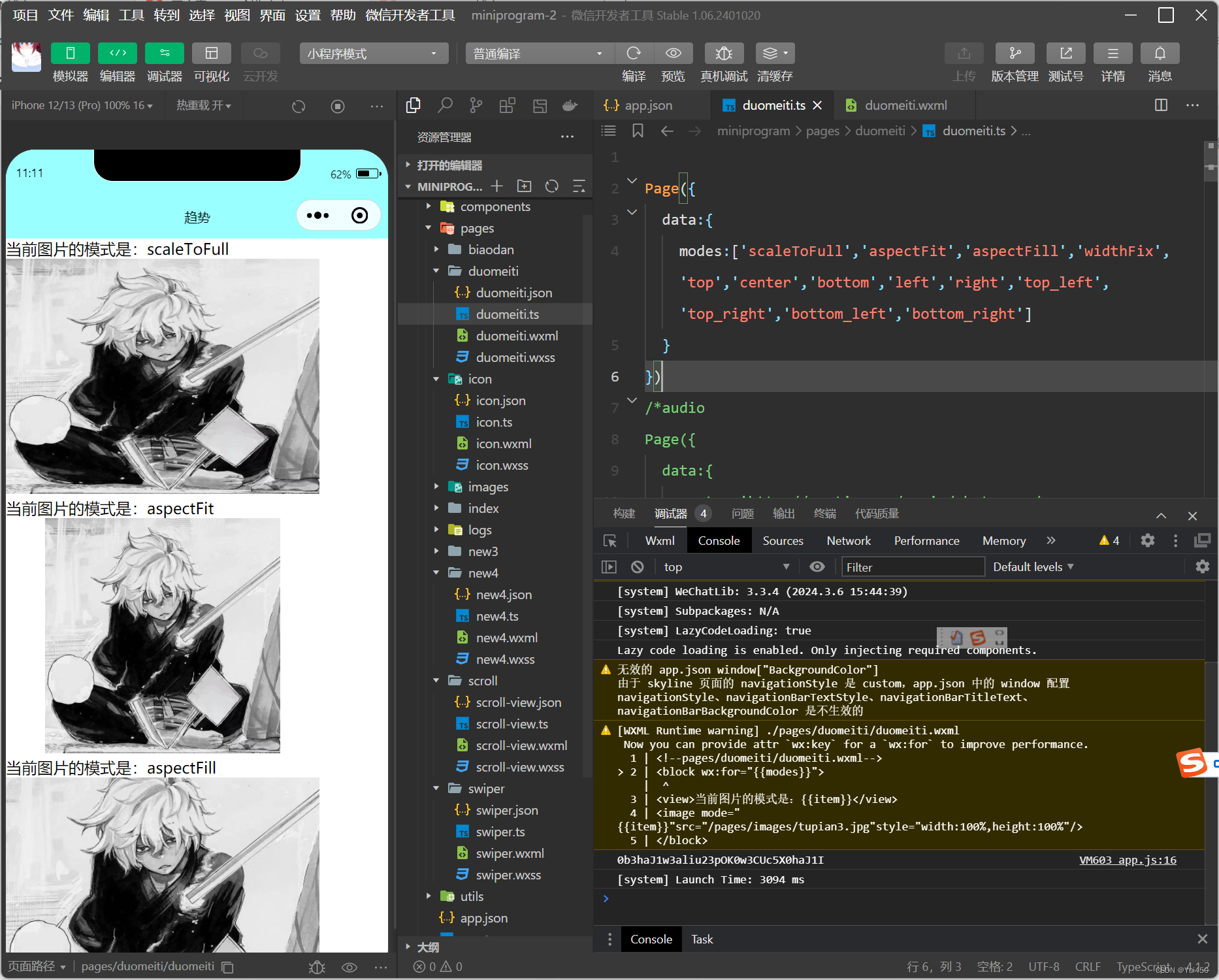1219x980 pixels.
Task: Click the preview eye icon in toolbar
Action: tap(674, 53)
